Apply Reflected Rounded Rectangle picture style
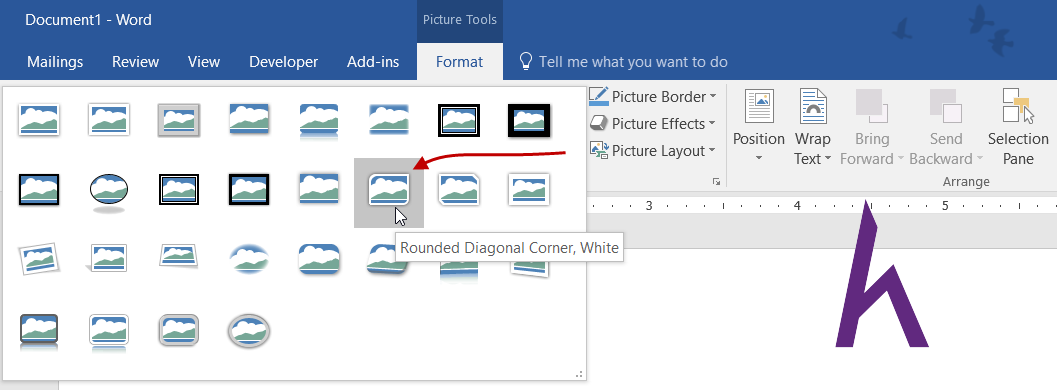Viewport: 1057px width, 390px height. [319, 120]
